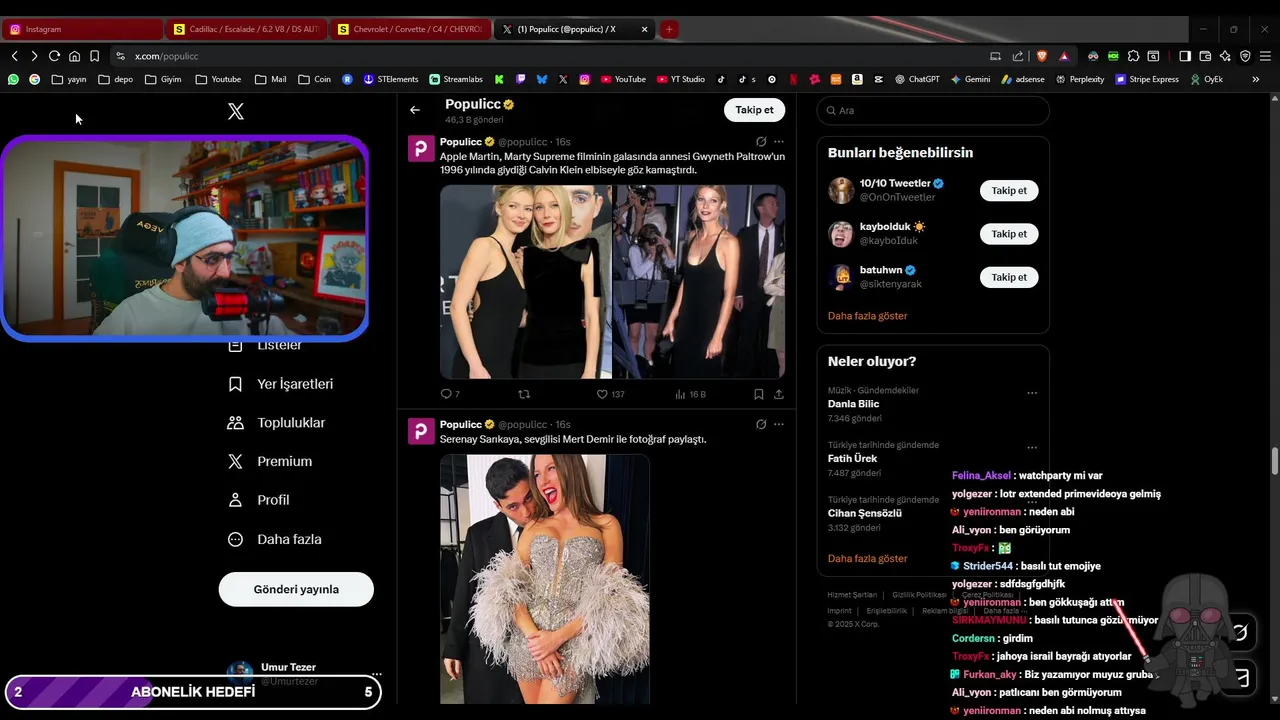The height and width of the screenshot is (720, 1280).
Task: Click the page vertical scrollbar thumb
Action: pyautogui.click(x=1274, y=462)
